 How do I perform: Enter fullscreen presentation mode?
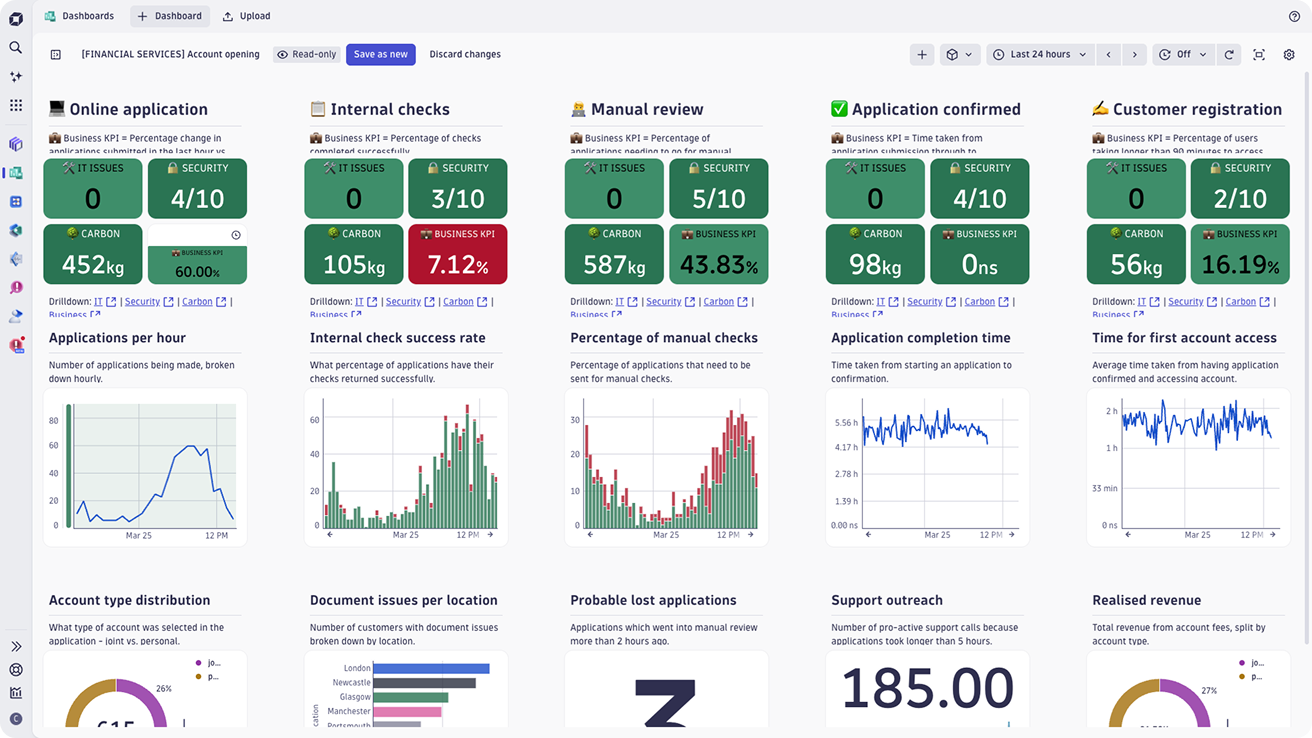click(1259, 55)
